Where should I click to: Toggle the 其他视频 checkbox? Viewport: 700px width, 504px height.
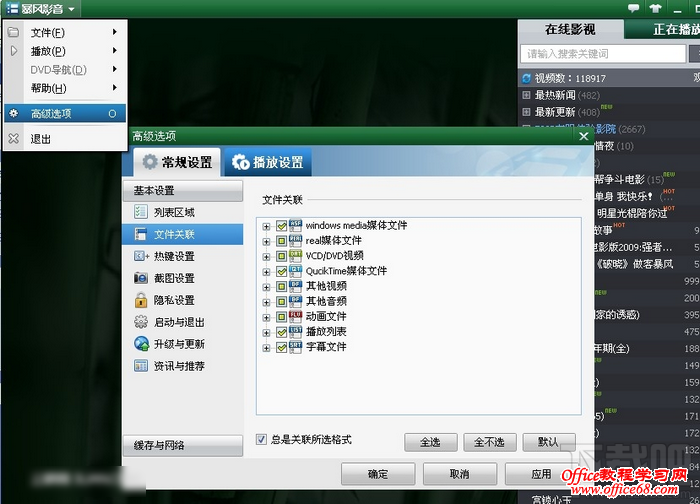pos(281,287)
